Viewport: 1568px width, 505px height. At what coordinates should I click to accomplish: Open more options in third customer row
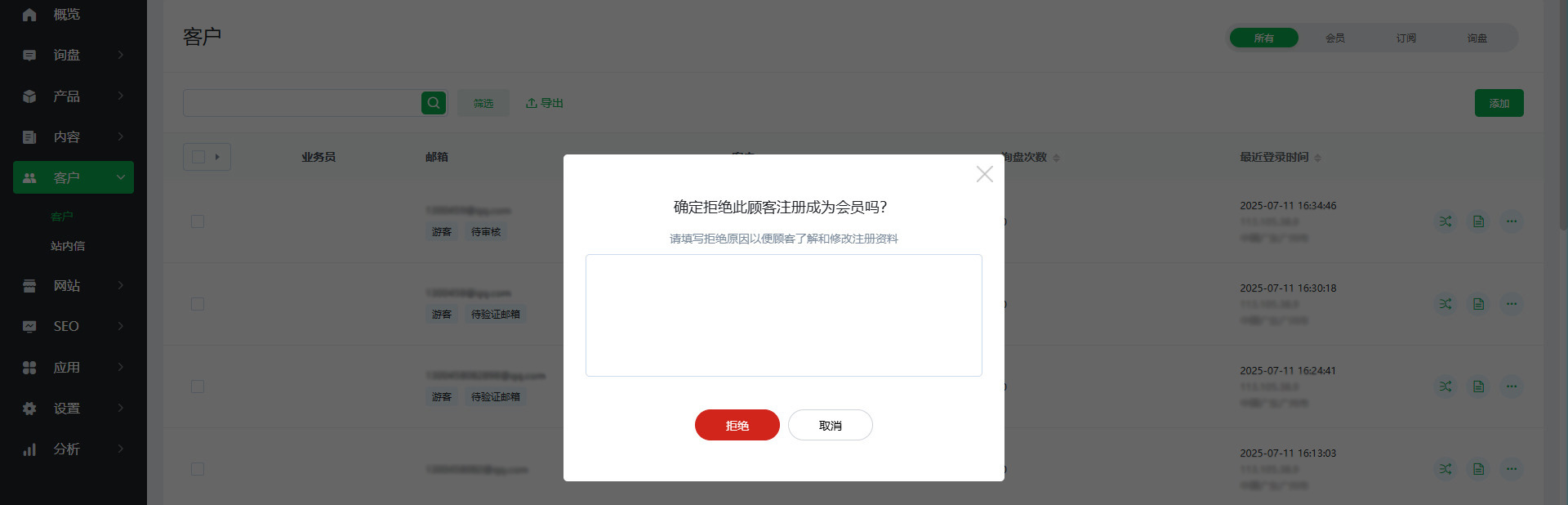[1512, 387]
